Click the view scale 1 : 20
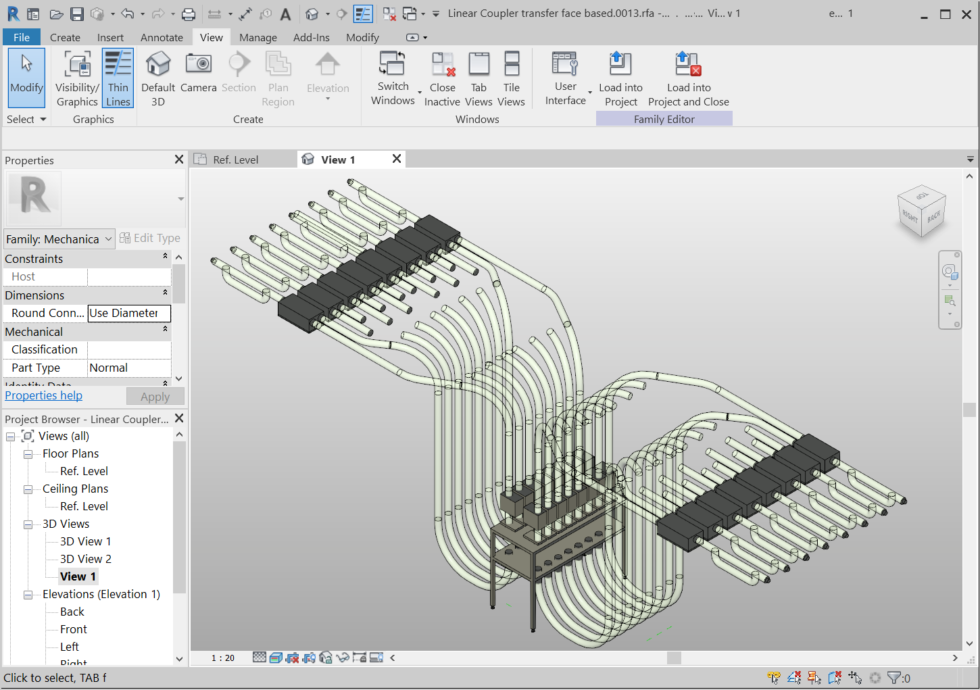 coord(223,658)
